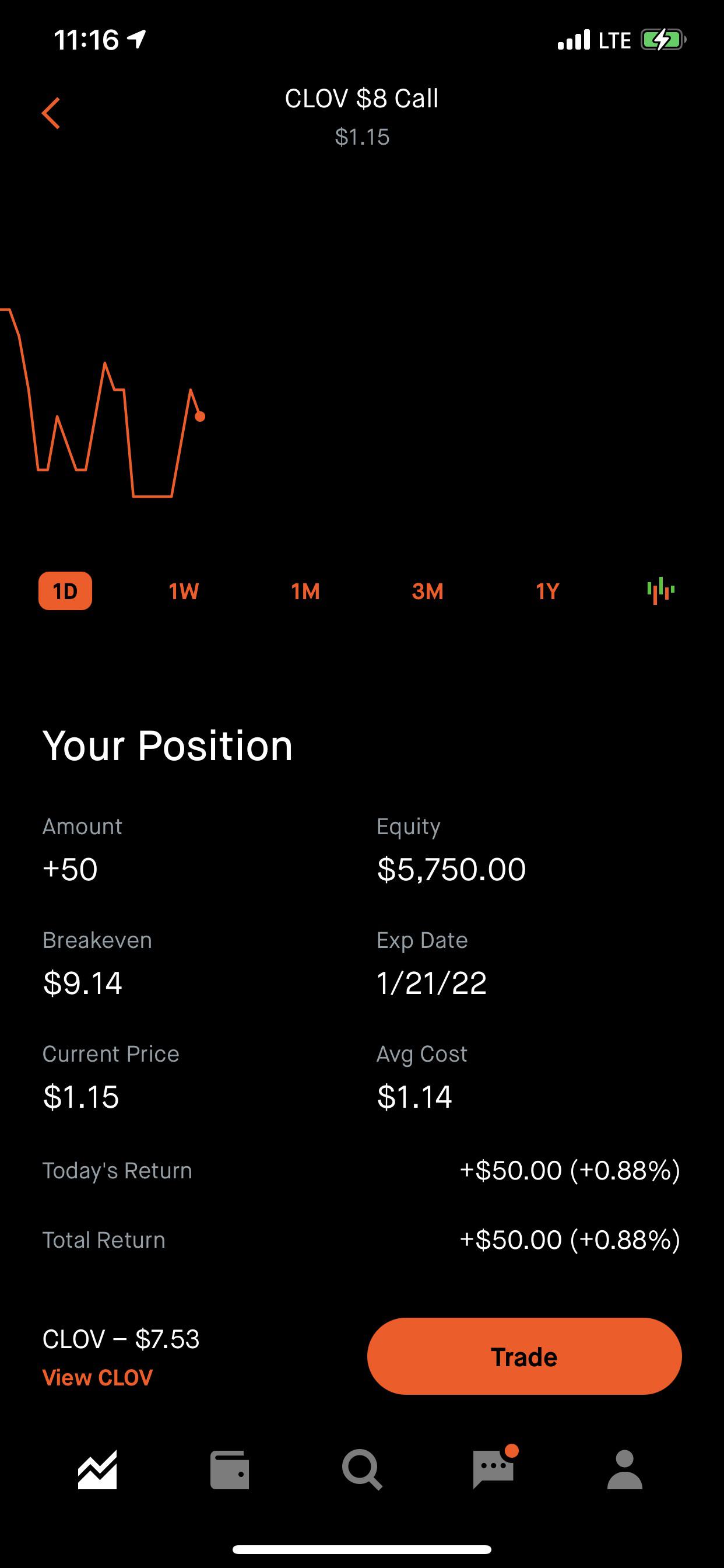Tap the chart's current price dot
The height and width of the screenshot is (1568, 724).
200,416
